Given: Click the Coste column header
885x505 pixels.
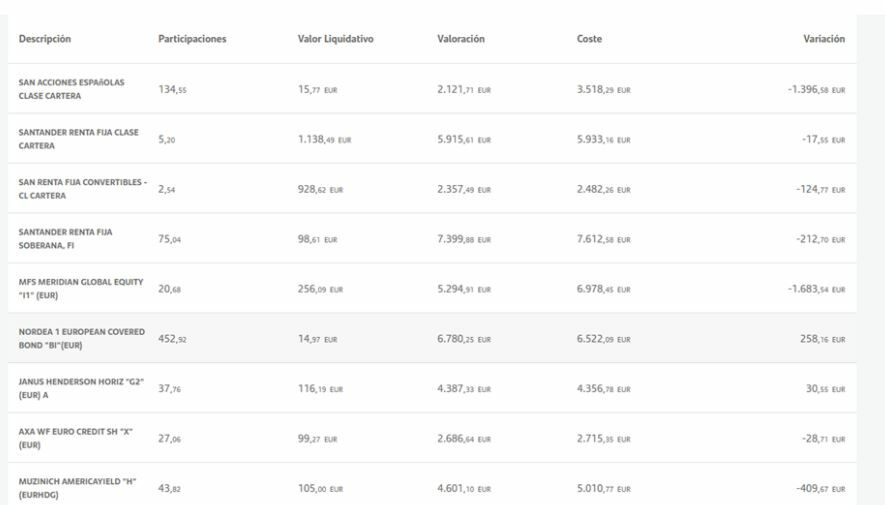Looking at the screenshot, I should pyautogui.click(x=589, y=39).
